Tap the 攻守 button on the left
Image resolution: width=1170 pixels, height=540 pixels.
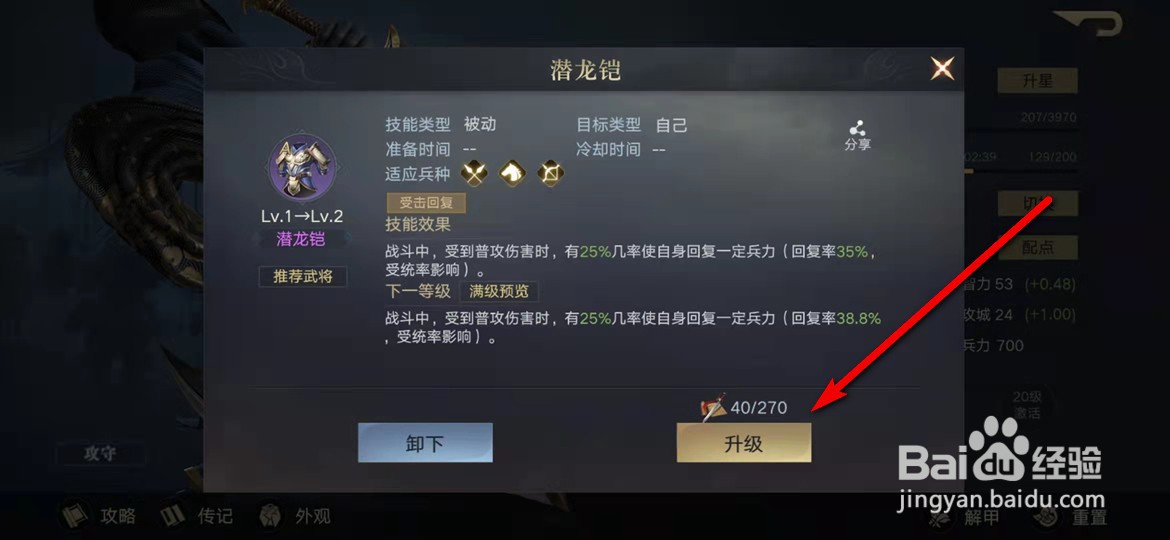coord(100,453)
